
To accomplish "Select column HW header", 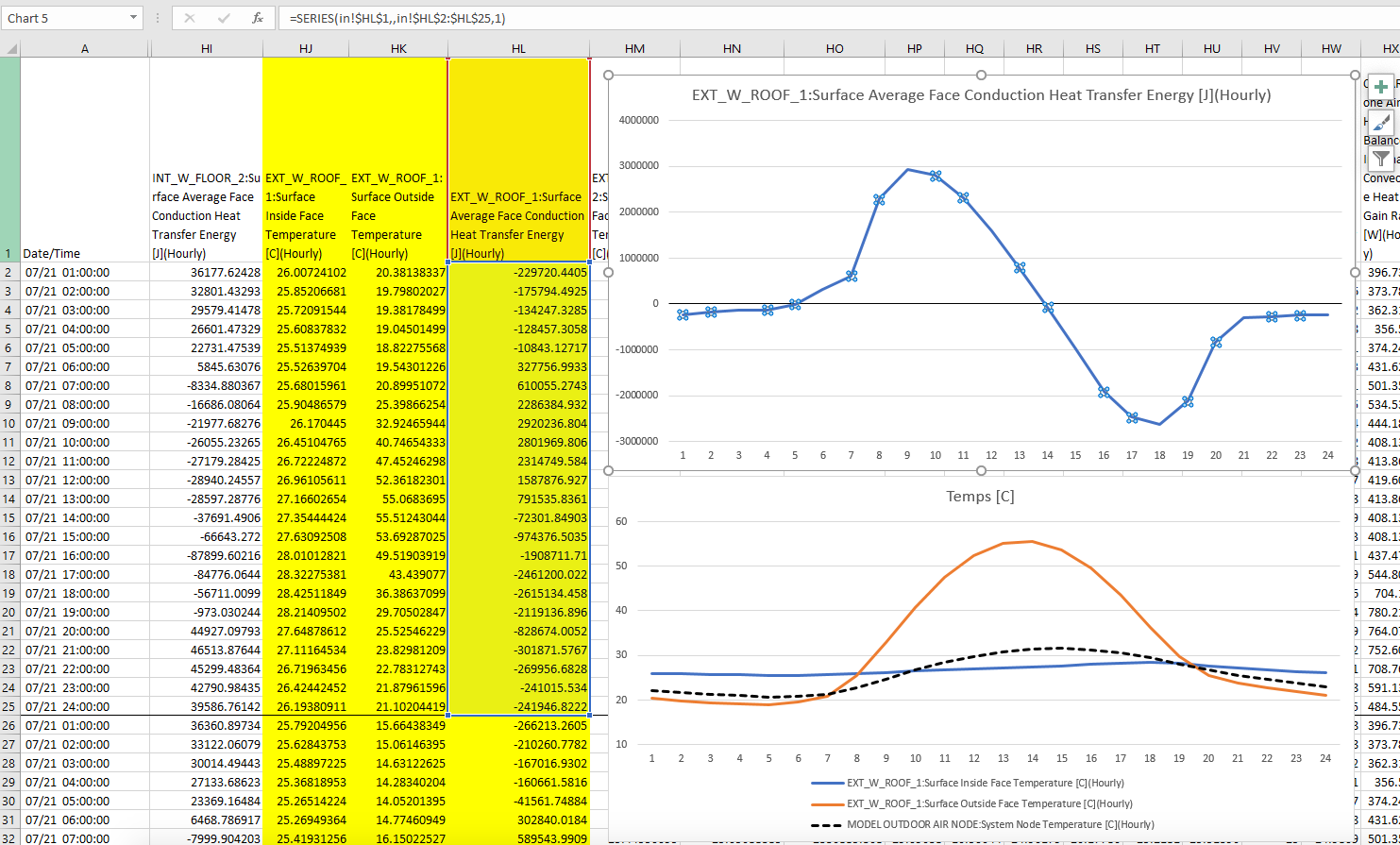I will click(x=1331, y=48).
